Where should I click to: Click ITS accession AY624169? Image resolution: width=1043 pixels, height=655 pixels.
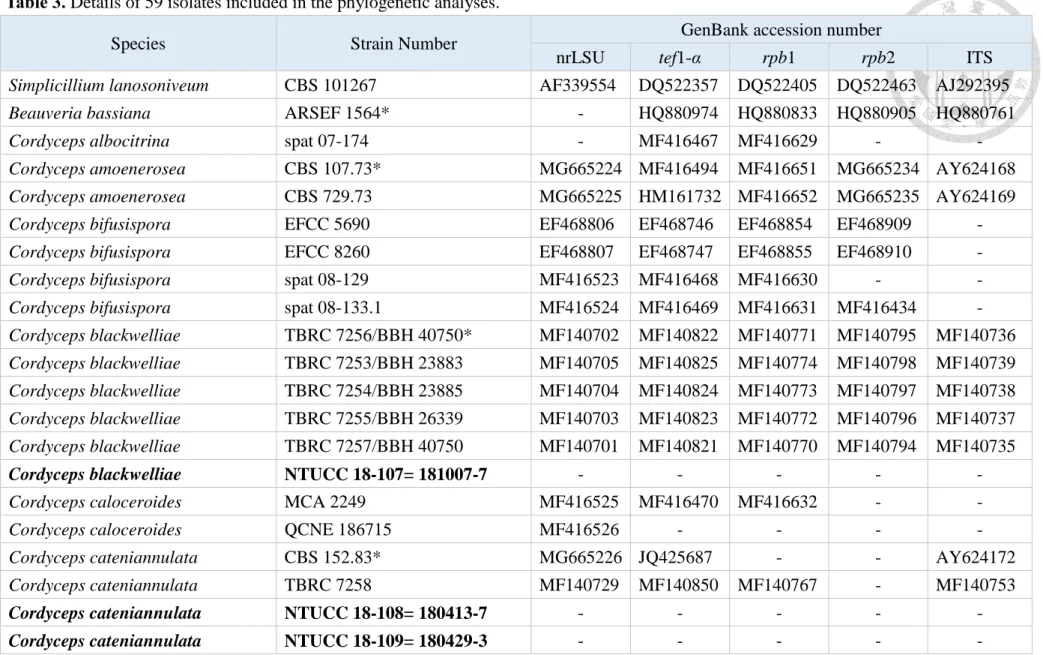(976, 197)
